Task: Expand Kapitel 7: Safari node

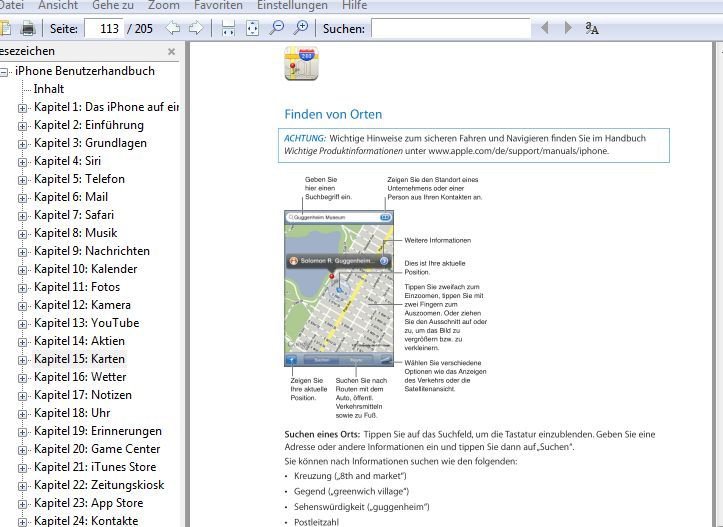Action: coord(22,216)
